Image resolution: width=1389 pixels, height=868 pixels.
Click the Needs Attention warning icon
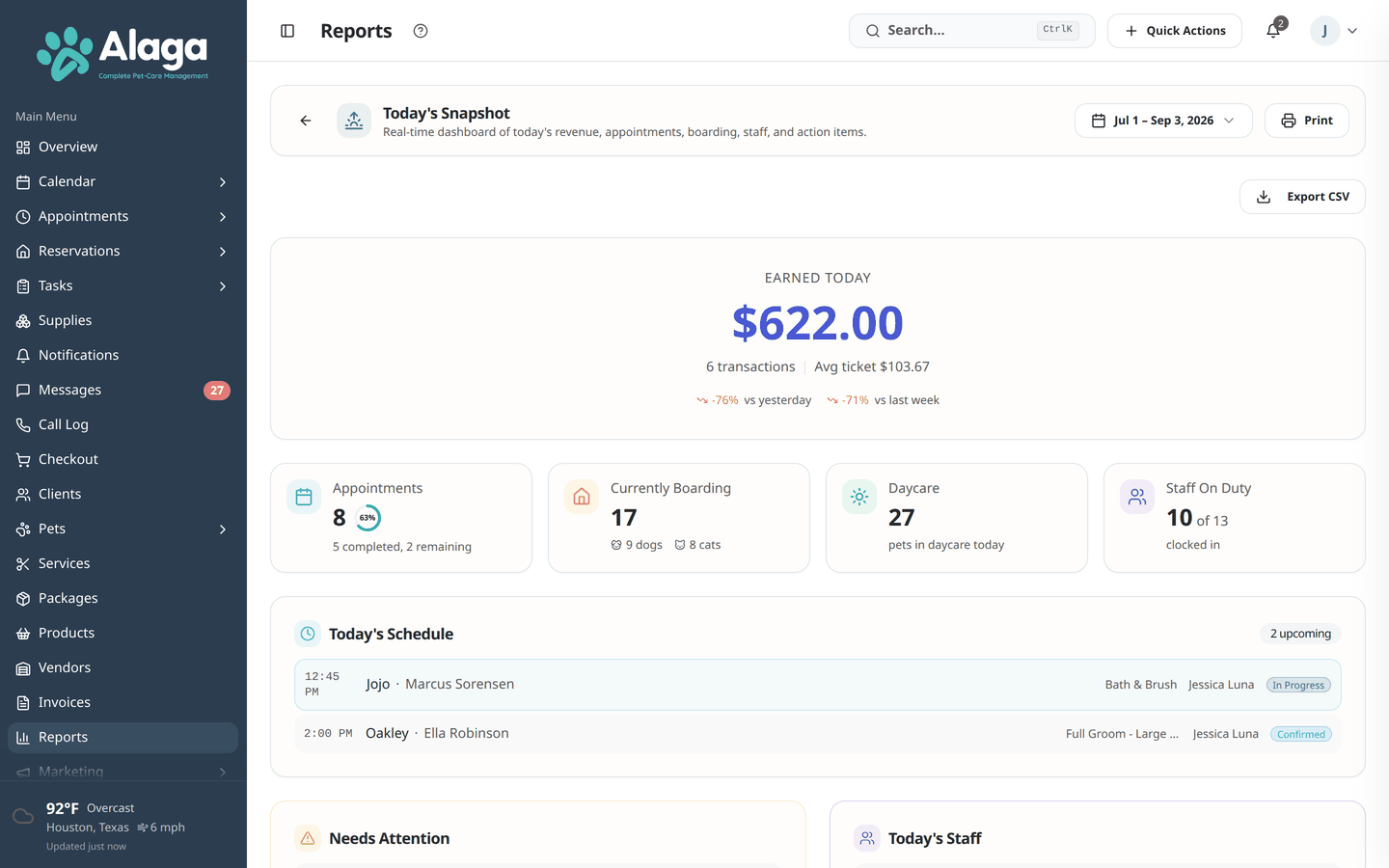click(308, 838)
